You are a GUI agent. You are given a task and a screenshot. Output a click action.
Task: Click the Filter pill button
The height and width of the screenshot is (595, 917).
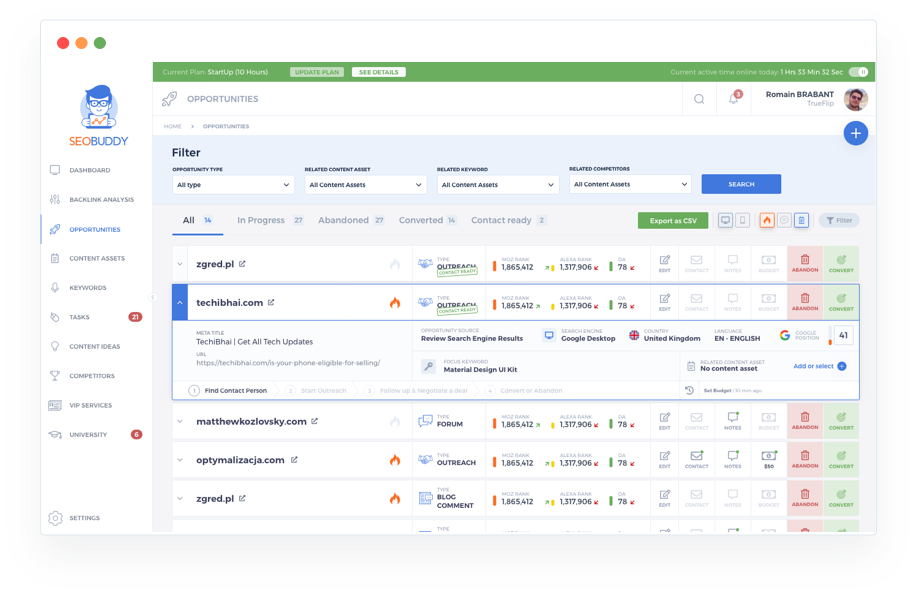coord(839,221)
